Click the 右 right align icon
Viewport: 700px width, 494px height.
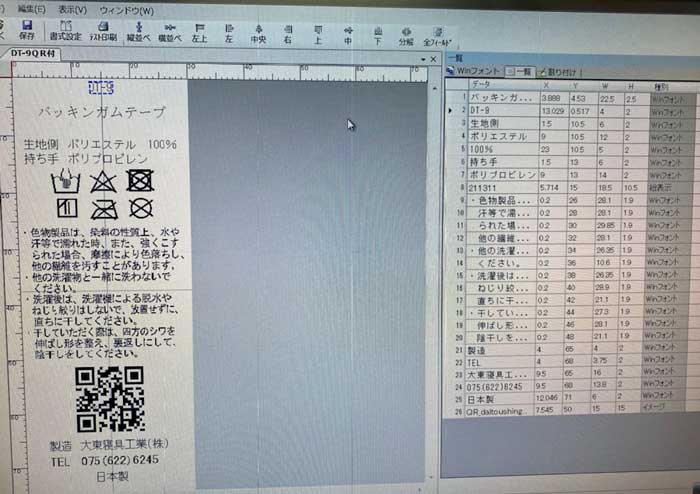(x=287, y=31)
